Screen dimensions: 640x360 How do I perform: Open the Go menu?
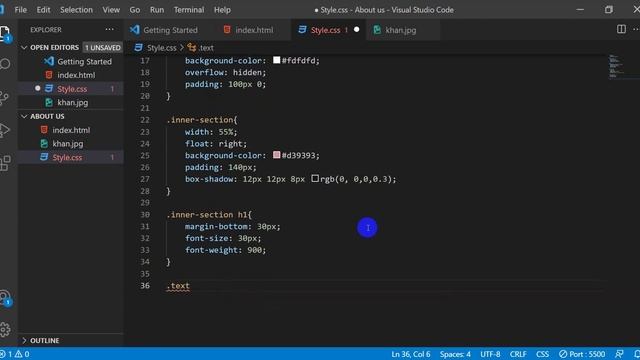[x=135, y=10]
